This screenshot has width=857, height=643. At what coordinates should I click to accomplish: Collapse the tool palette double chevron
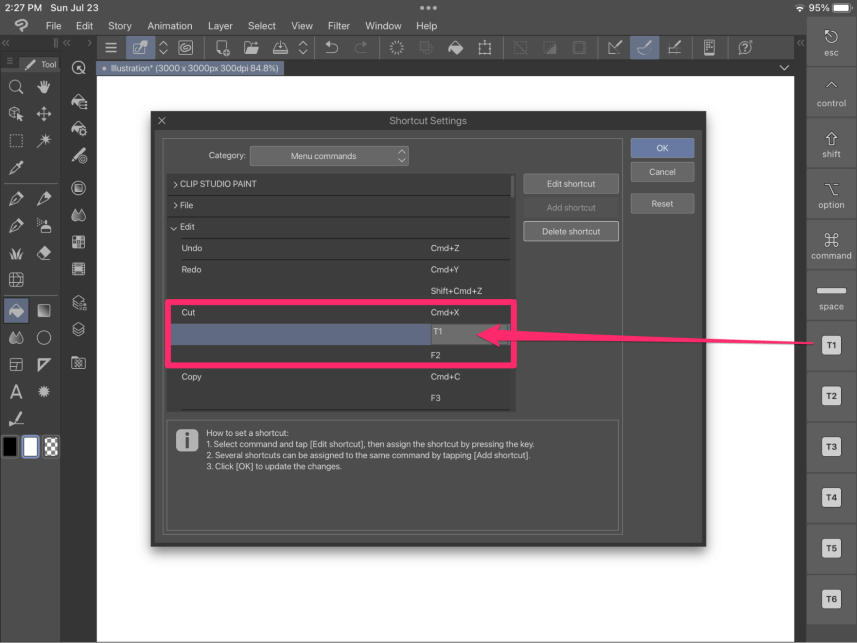(x=6, y=43)
